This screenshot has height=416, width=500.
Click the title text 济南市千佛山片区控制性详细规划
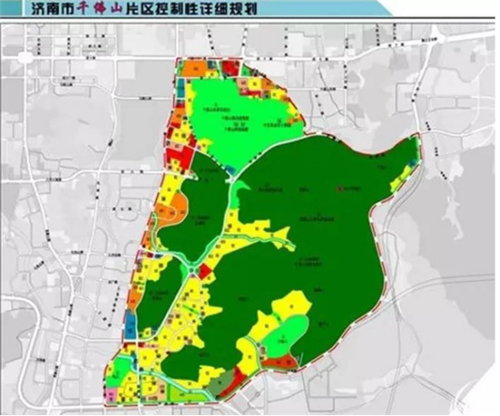(x=144, y=8)
